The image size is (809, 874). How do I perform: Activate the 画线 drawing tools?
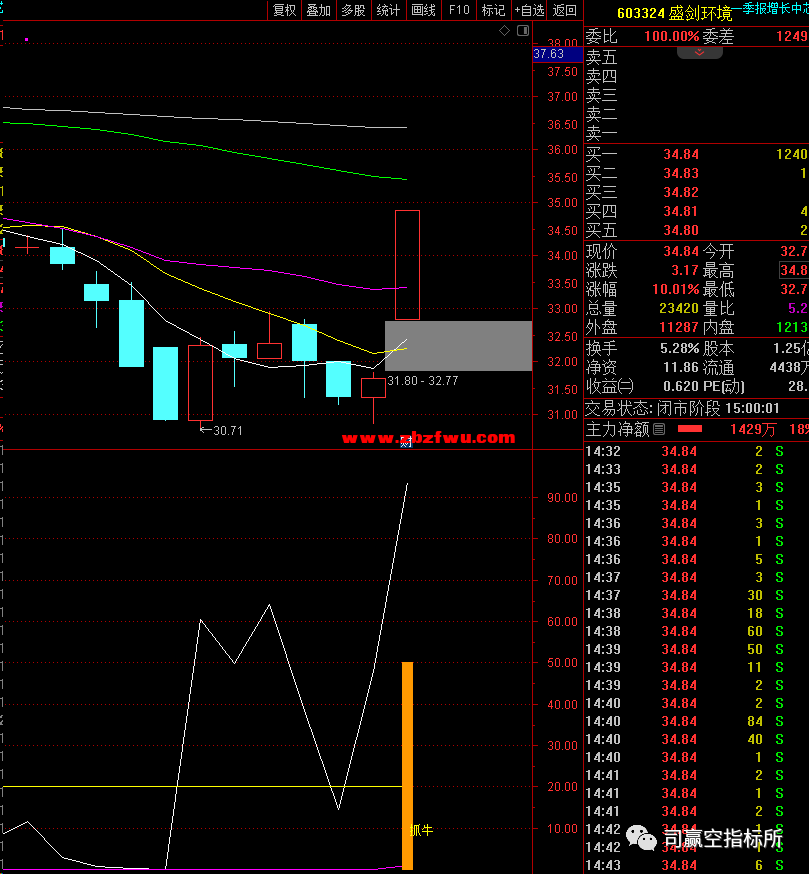(423, 10)
